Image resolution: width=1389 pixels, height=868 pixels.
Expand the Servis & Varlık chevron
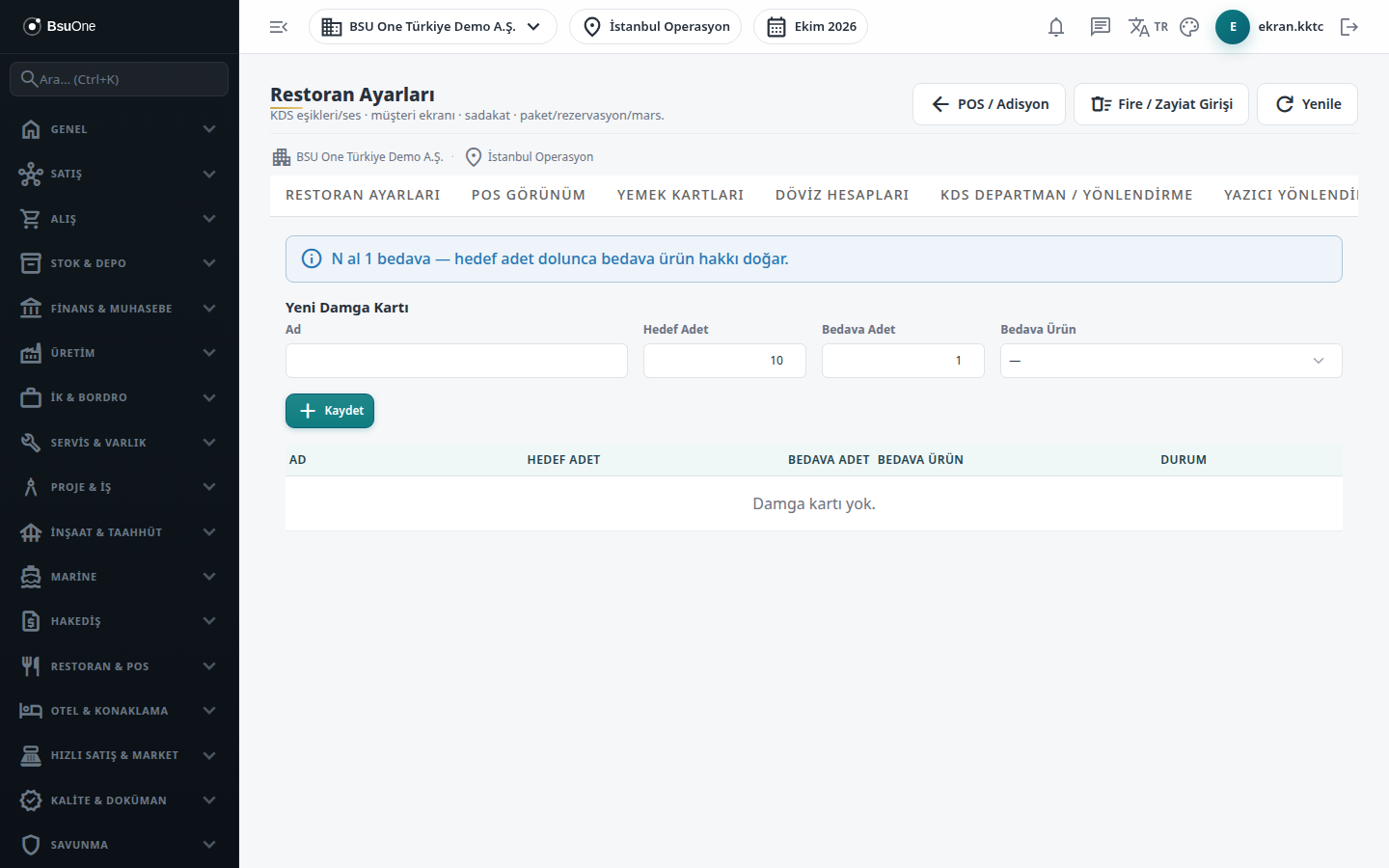(209, 443)
